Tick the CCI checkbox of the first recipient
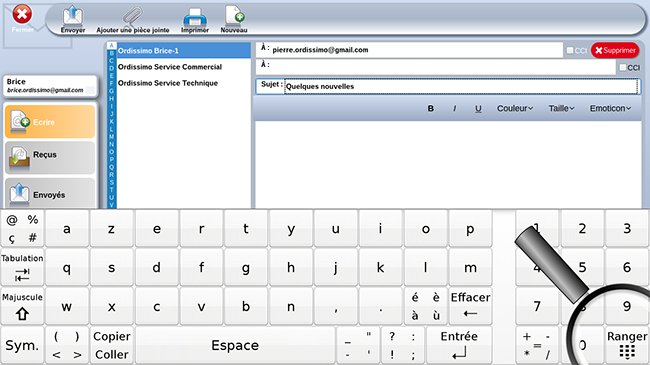This screenshot has width=650, height=365. point(570,50)
